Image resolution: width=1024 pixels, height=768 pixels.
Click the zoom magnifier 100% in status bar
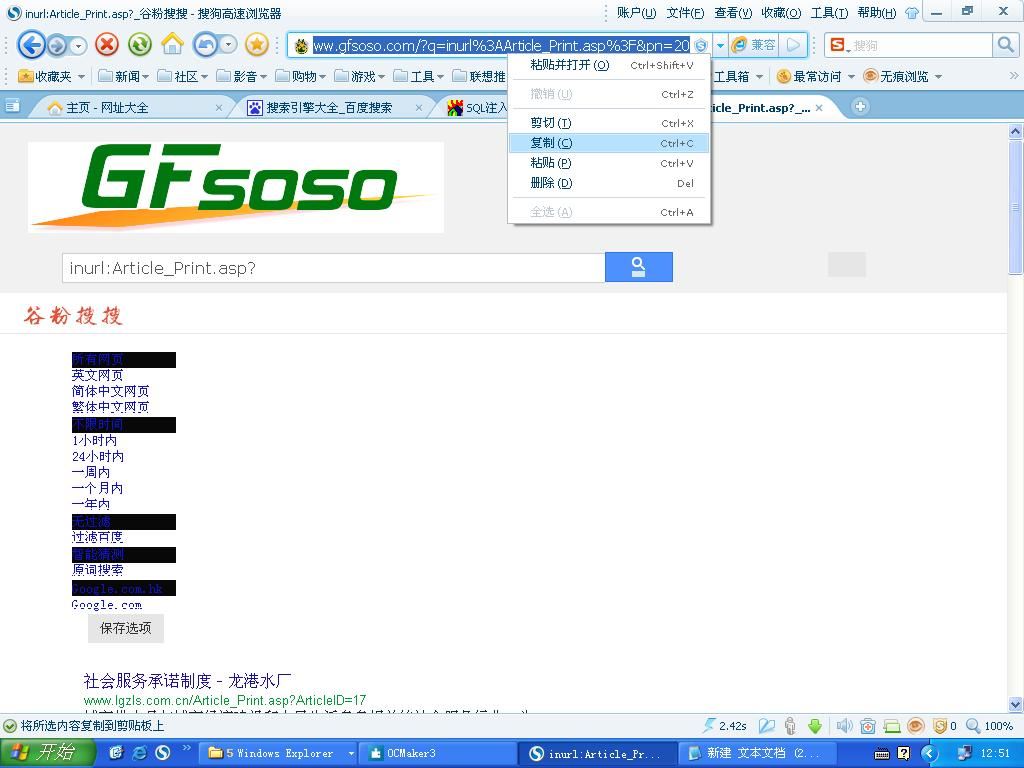[989, 726]
